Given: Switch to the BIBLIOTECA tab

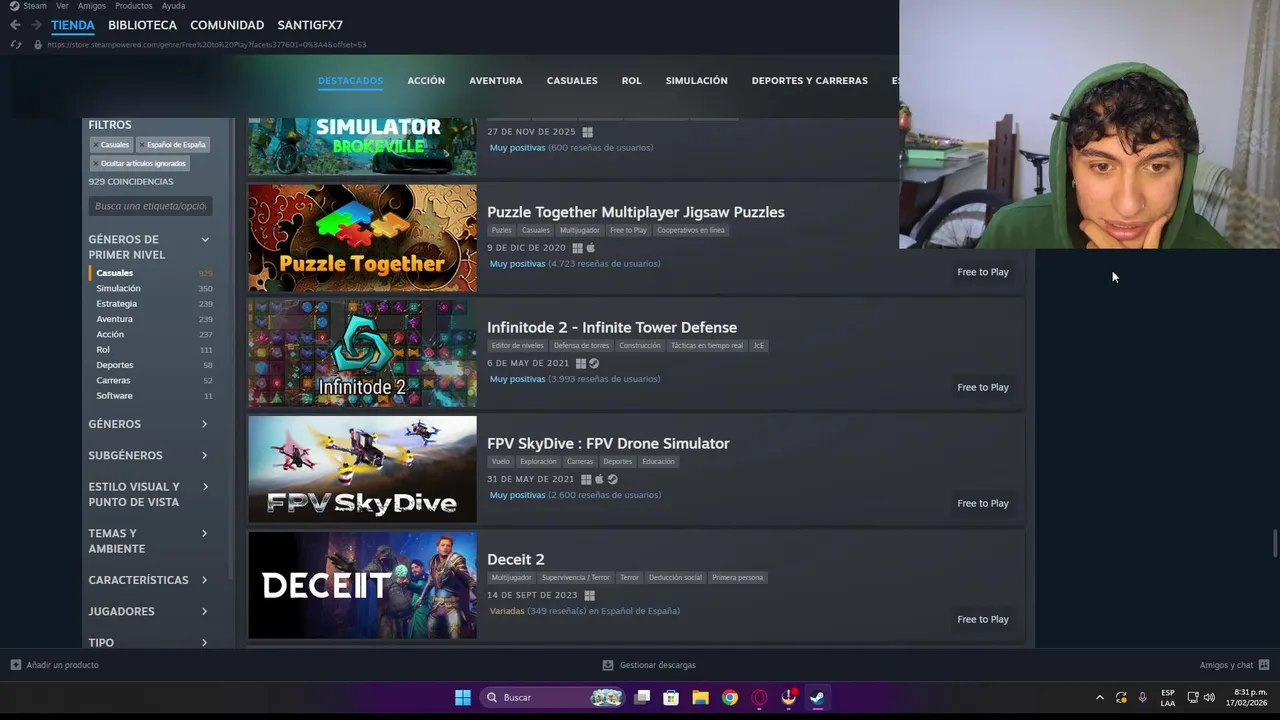Looking at the screenshot, I should tap(142, 25).
